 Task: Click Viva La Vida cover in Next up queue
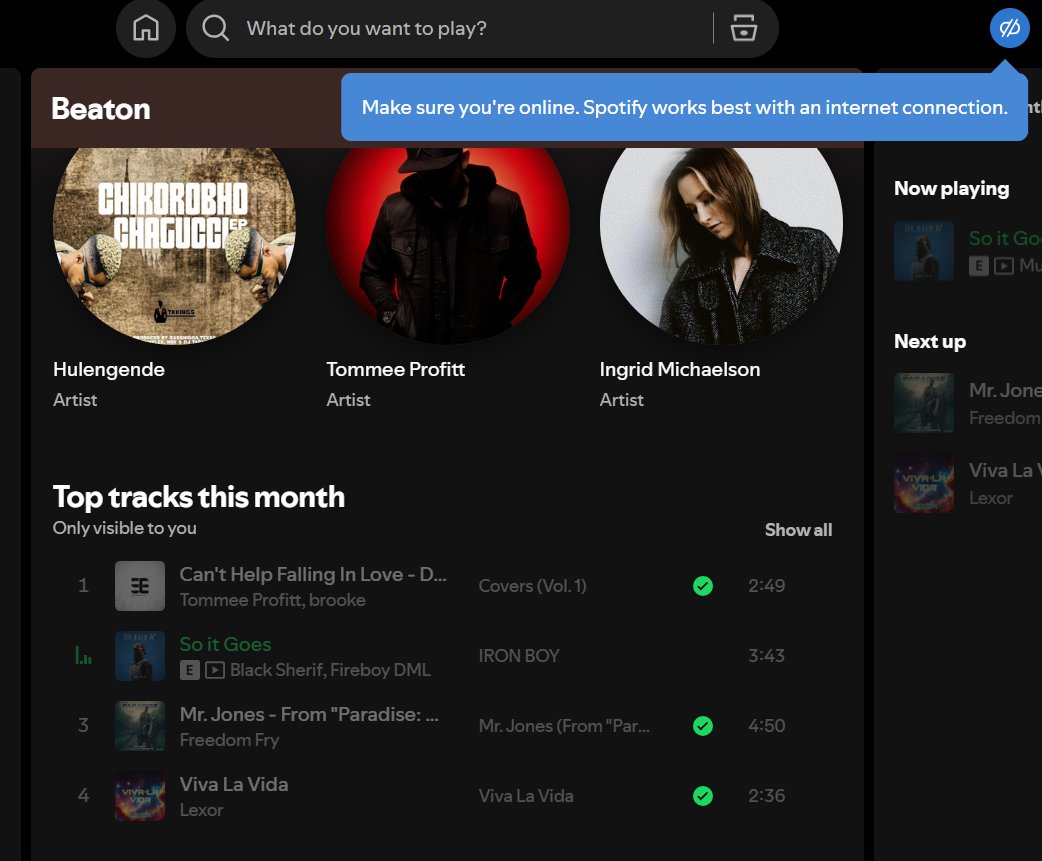tap(924, 484)
